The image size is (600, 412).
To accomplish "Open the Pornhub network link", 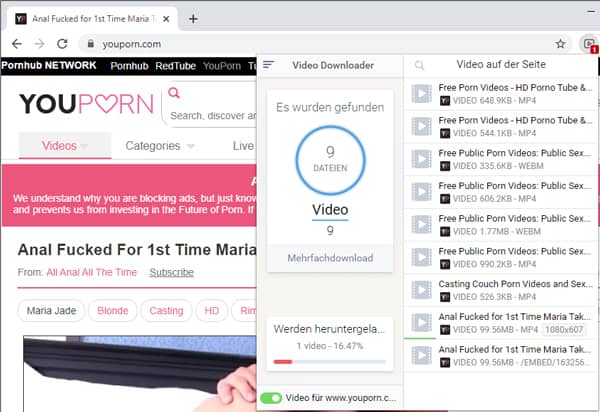I will coord(129,66).
